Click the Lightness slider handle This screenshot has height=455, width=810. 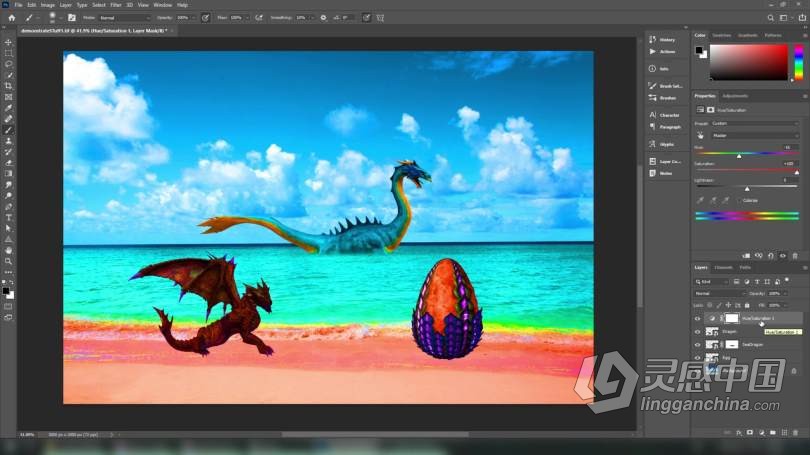[747, 189]
